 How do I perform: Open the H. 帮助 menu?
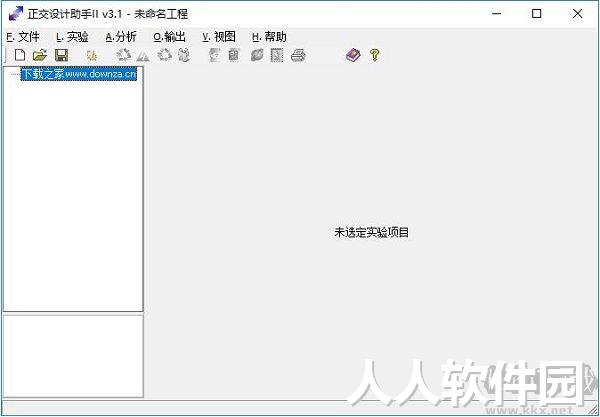pos(269,37)
